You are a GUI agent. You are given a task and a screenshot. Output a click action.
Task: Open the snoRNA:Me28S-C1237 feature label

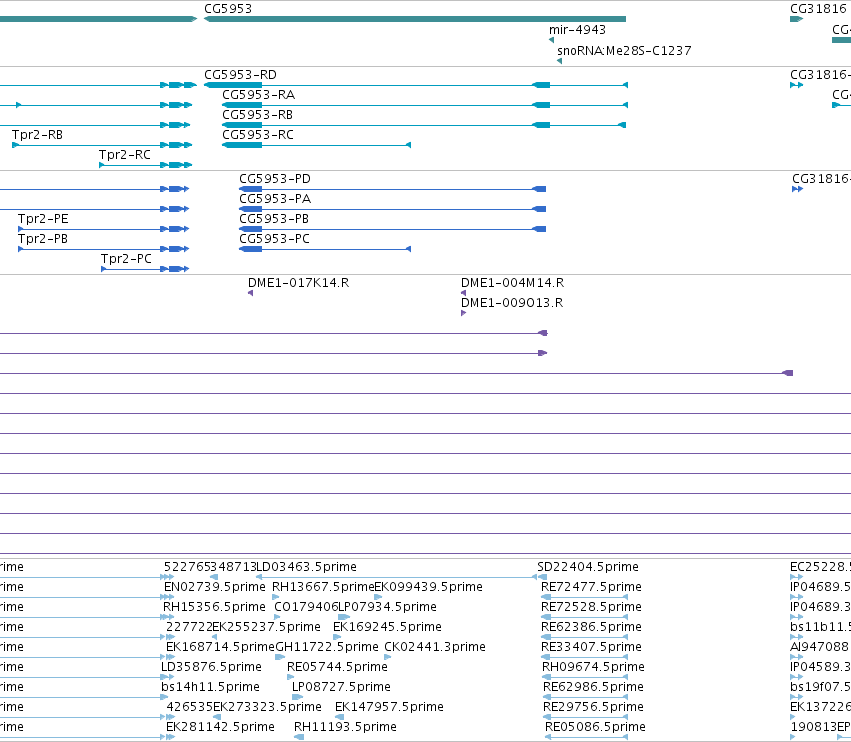point(624,50)
